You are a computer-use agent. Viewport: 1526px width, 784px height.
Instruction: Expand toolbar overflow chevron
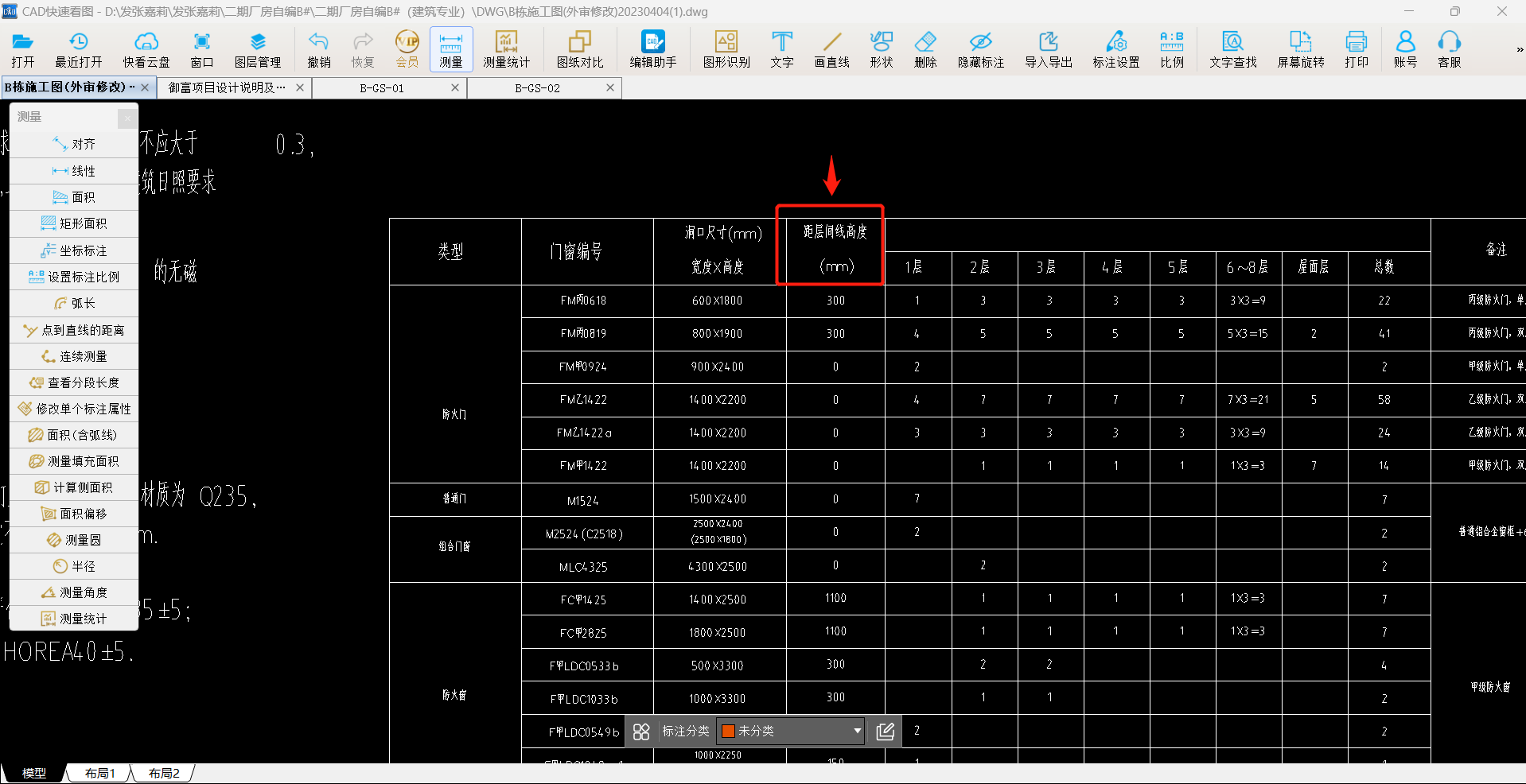(x=1519, y=49)
